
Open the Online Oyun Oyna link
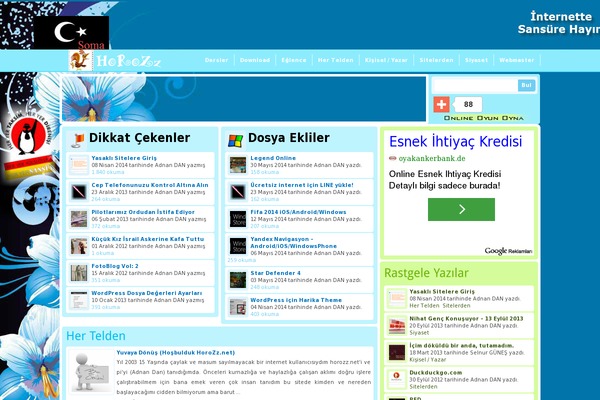(x=485, y=117)
